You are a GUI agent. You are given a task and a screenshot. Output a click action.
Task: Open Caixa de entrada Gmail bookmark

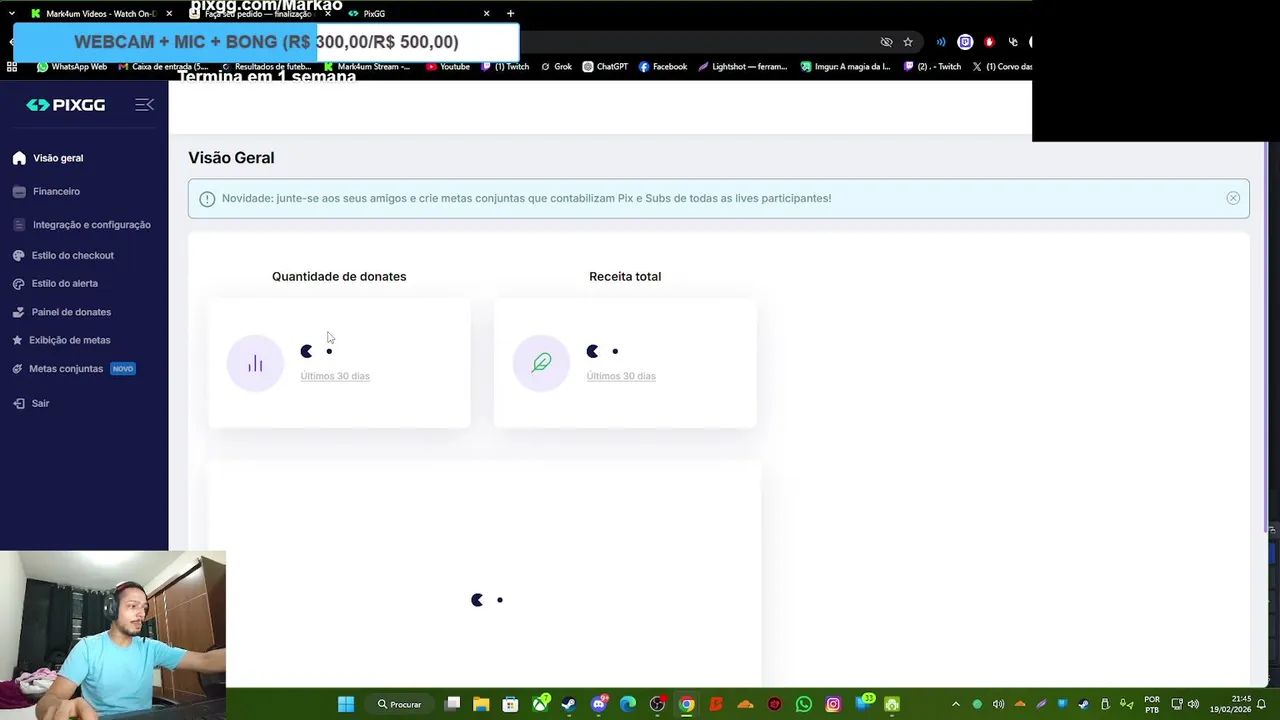163,67
